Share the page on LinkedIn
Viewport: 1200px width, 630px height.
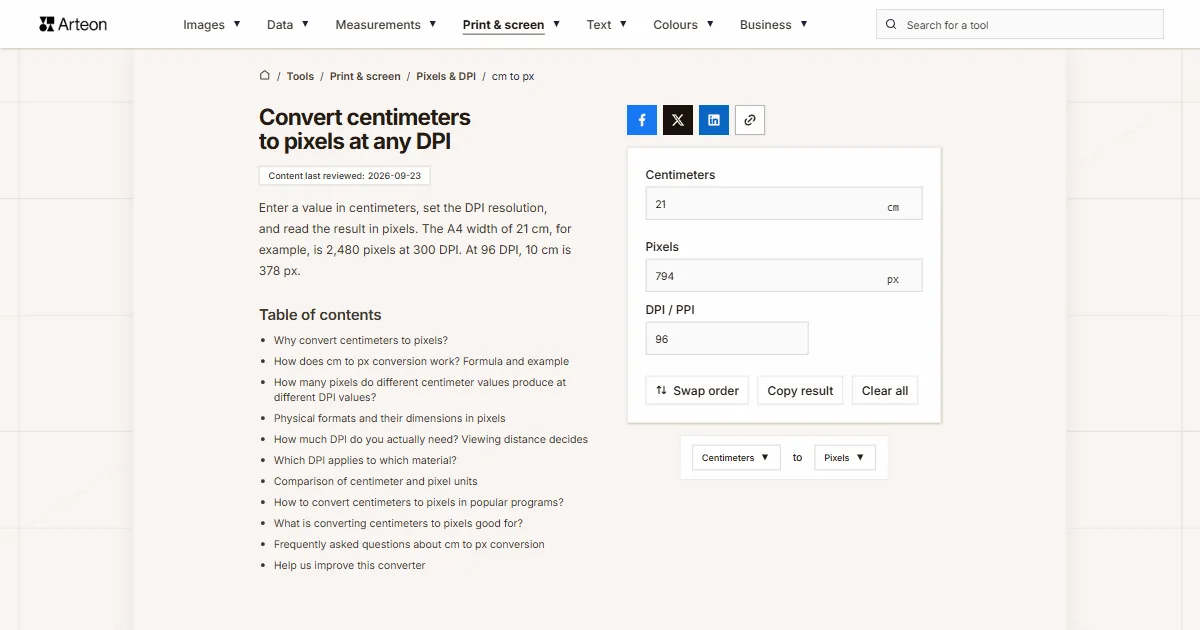714,120
